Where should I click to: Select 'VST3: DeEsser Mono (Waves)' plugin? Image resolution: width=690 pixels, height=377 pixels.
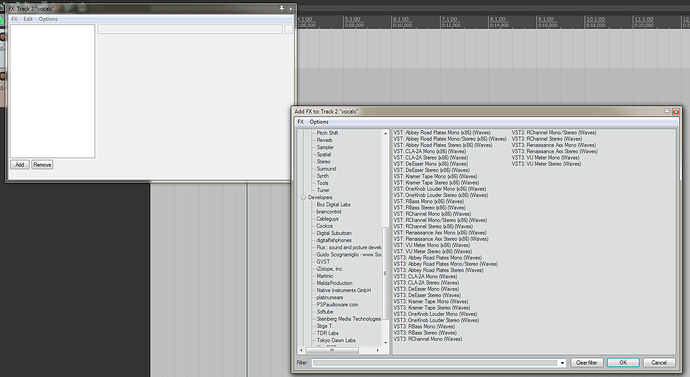(x=426, y=289)
